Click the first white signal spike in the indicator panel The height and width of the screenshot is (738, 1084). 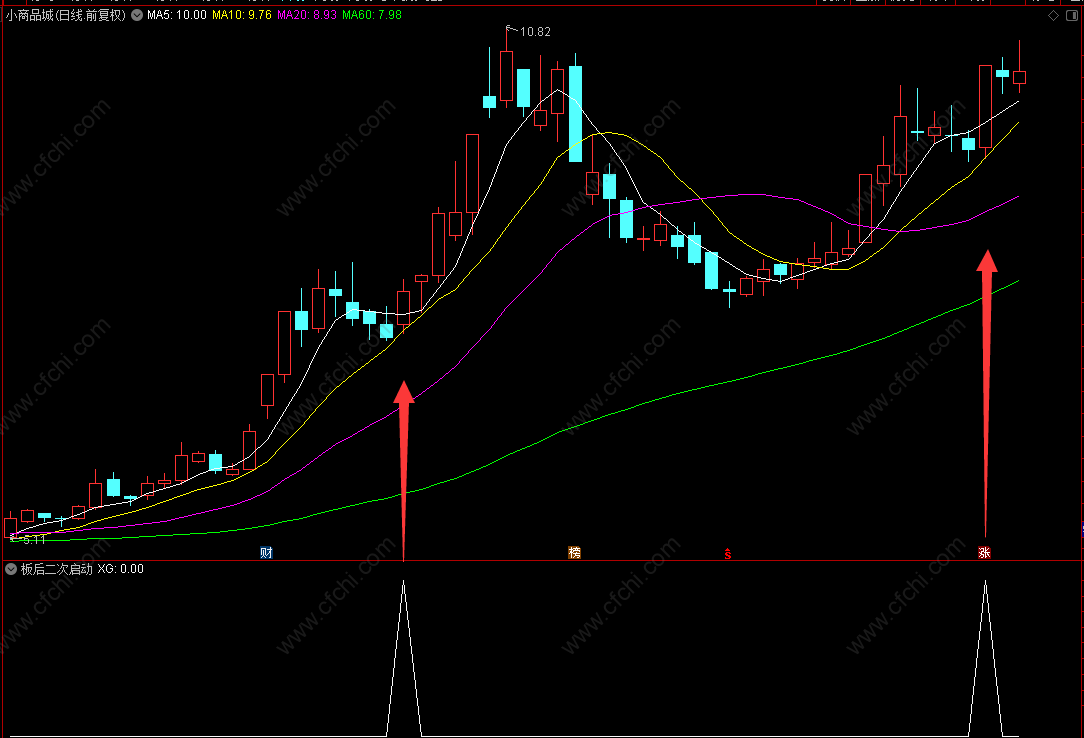(404, 658)
